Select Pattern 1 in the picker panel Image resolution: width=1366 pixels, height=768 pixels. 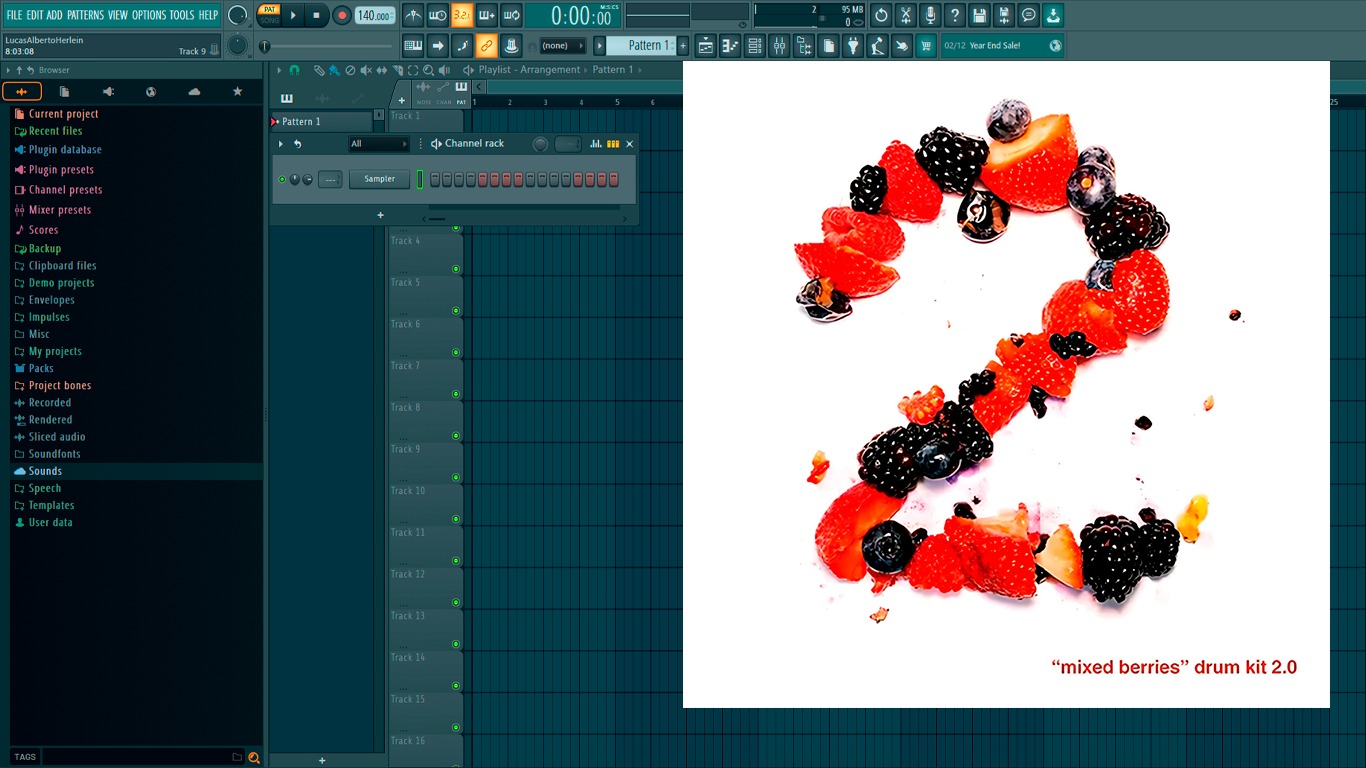(322, 121)
